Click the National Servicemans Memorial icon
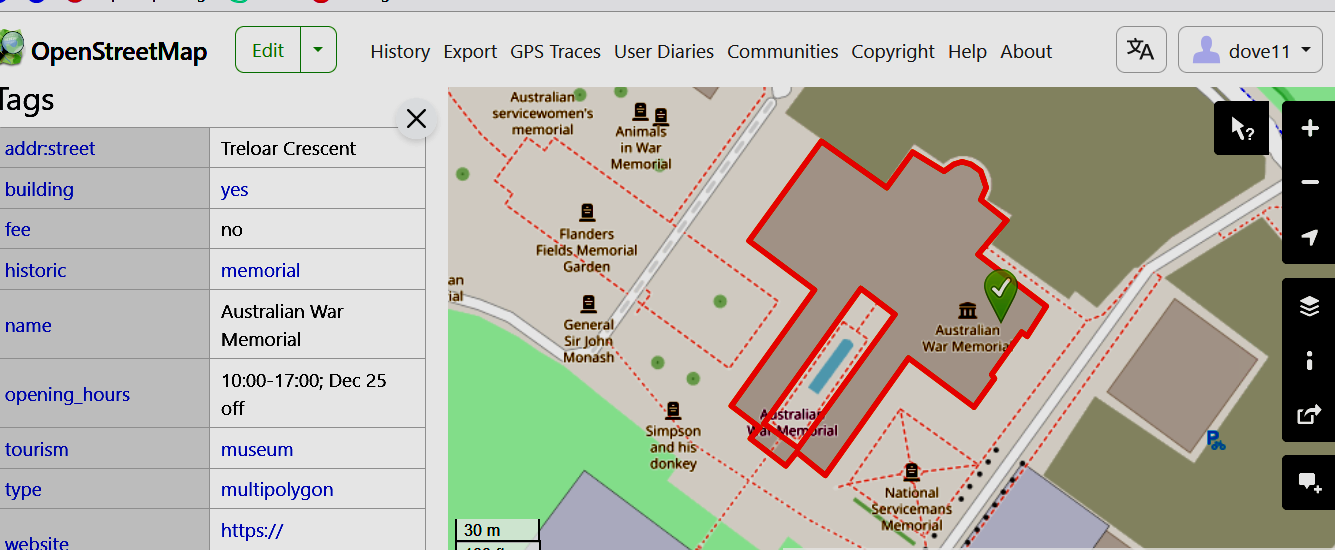Image resolution: width=1335 pixels, height=550 pixels. click(911, 471)
